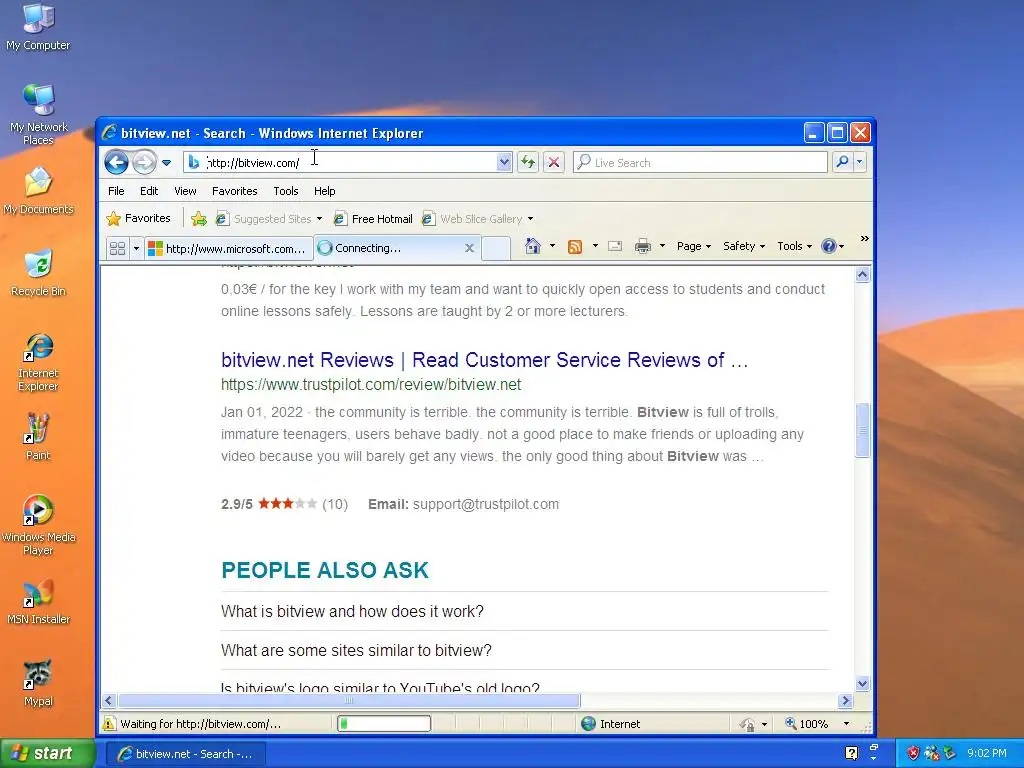The width and height of the screenshot is (1024, 768).
Task: Click the Forward arrow button
Action: tap(144, 162)
